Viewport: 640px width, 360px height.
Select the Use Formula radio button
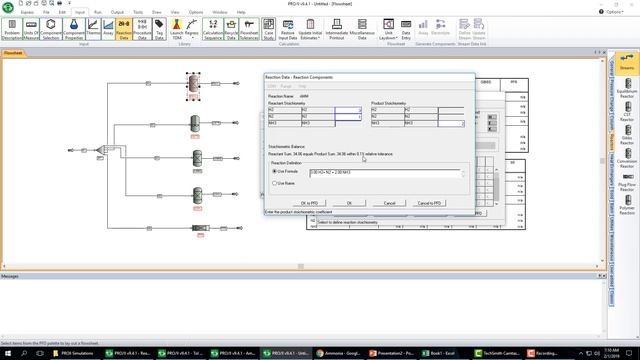point(275,171)
